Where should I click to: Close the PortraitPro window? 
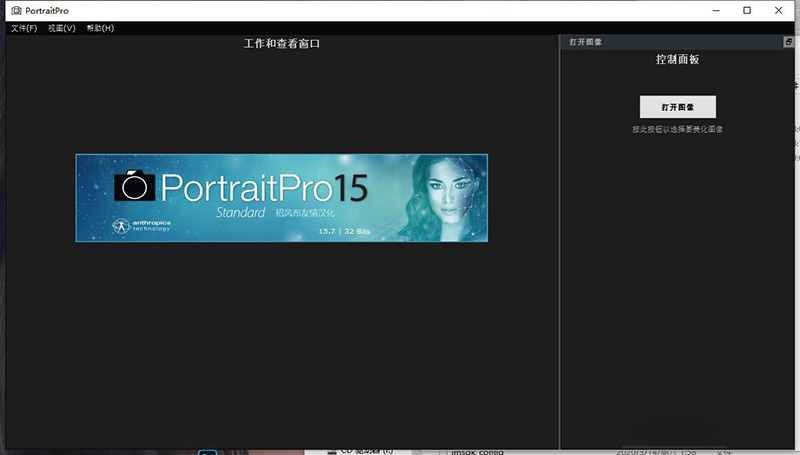click(x=779, y=10)
